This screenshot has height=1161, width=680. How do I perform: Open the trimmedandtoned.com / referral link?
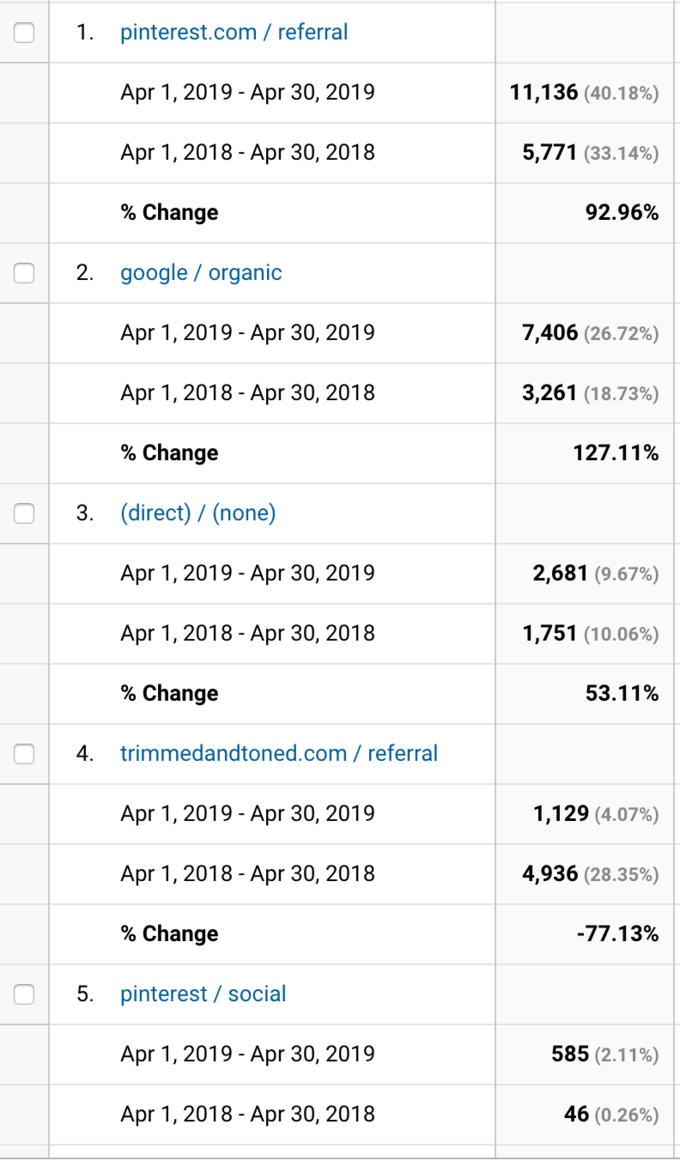279,754
